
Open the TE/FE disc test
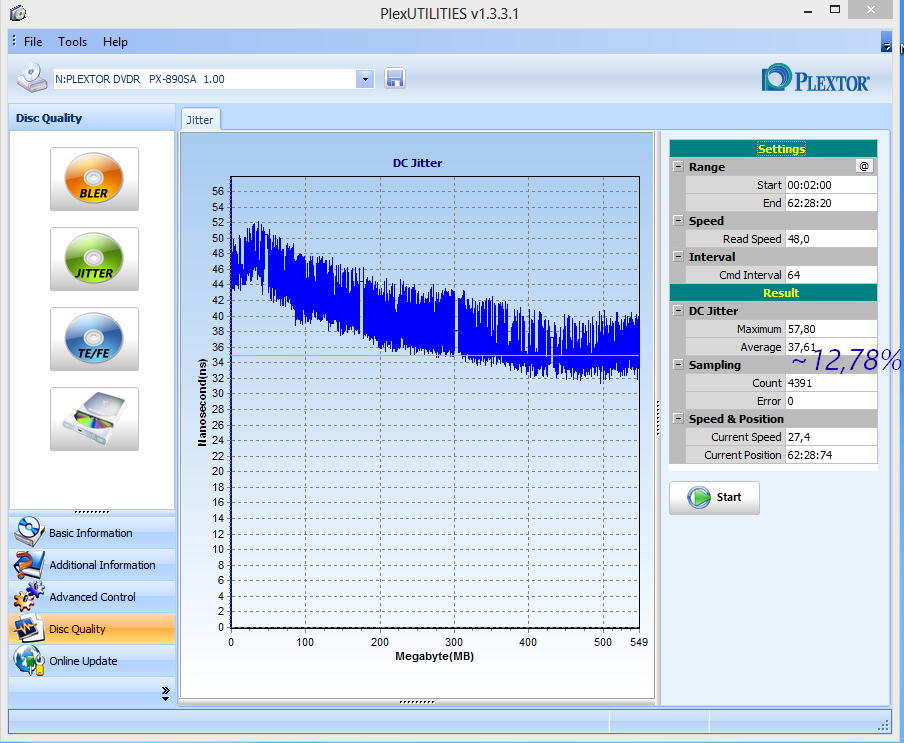pyautogui.click(x=94, y=339)
